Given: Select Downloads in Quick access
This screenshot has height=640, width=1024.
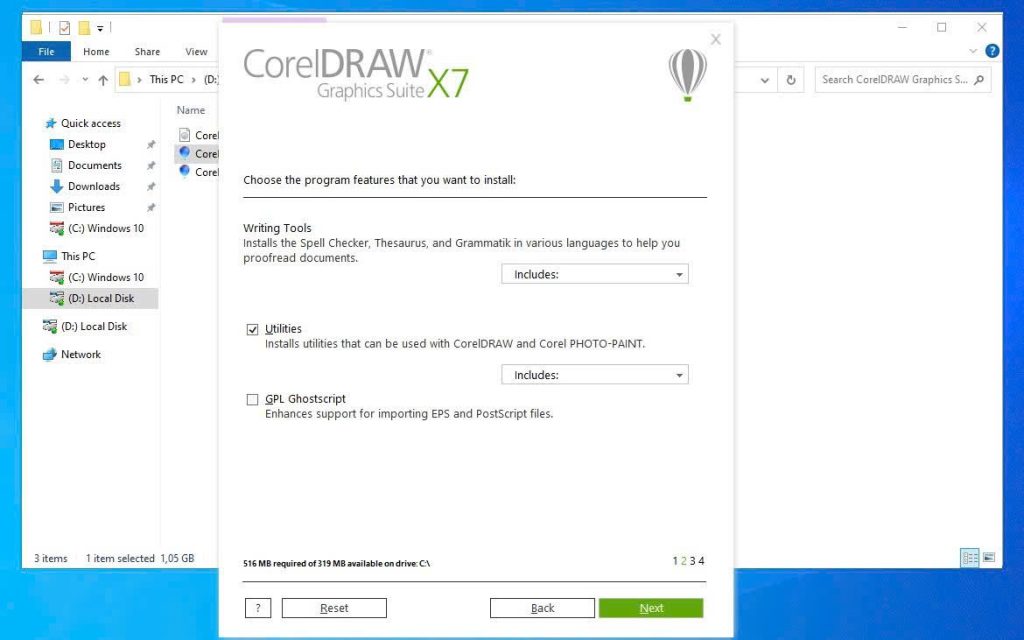Looking at the screenshot, I should coord(94,186).
